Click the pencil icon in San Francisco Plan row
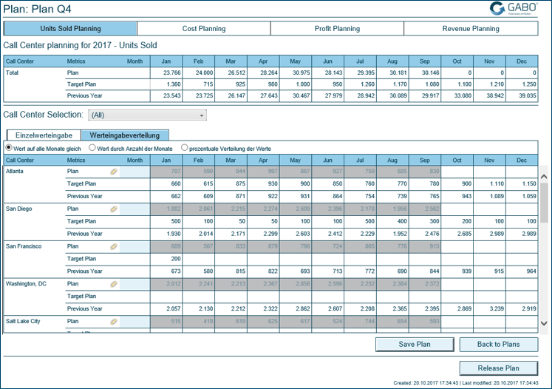 click(x=114, y=247)
